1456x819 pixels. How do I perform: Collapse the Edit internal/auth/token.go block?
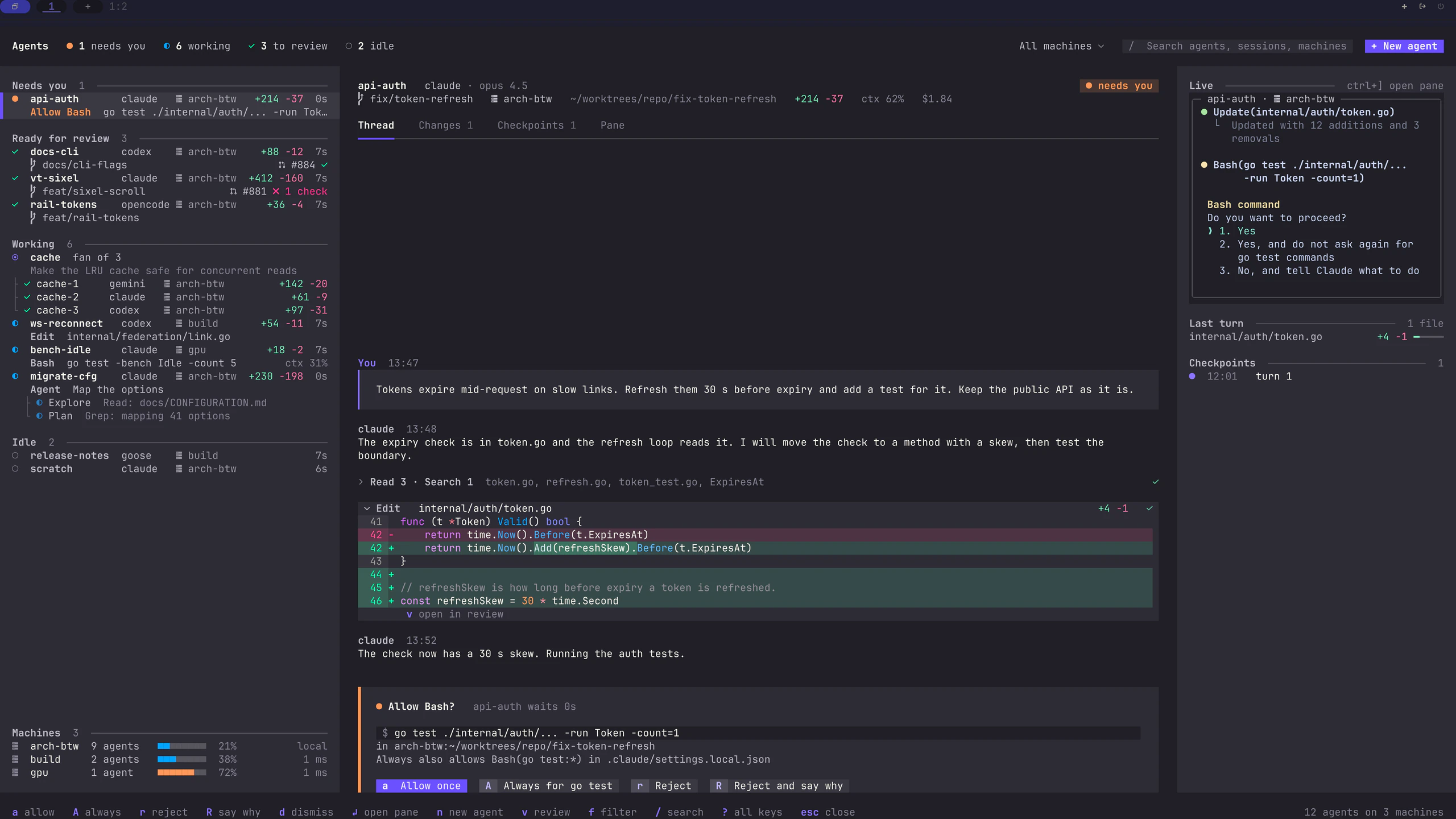pos(367,508)
